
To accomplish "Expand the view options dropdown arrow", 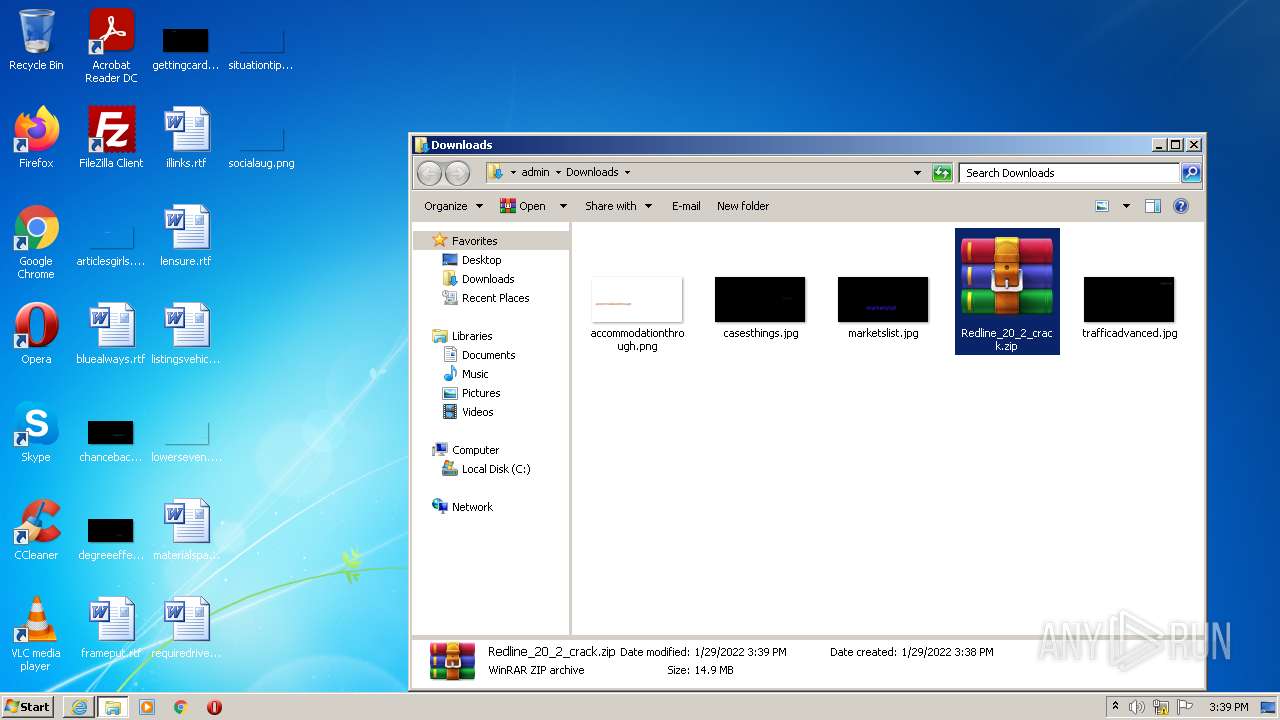I will point(1126,206).
